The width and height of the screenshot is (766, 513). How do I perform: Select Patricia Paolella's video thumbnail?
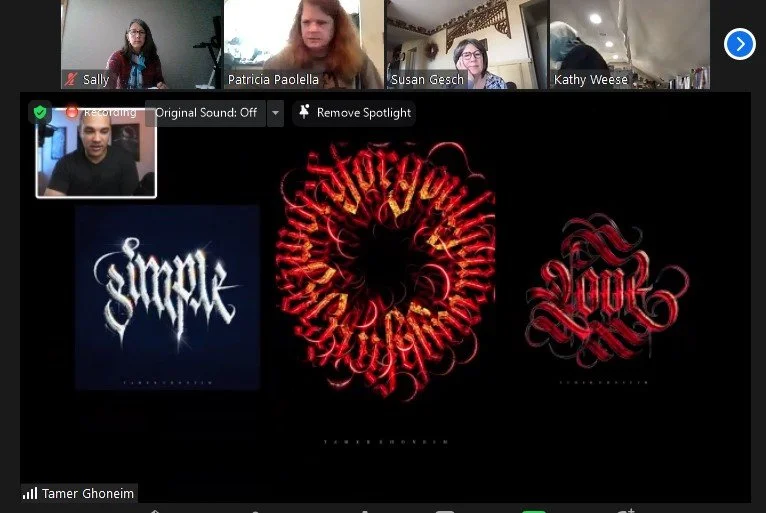303,44
